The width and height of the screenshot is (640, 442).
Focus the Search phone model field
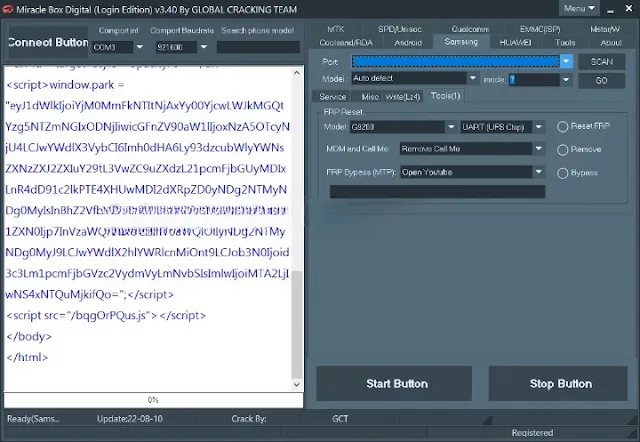click(x=258, y=47)
